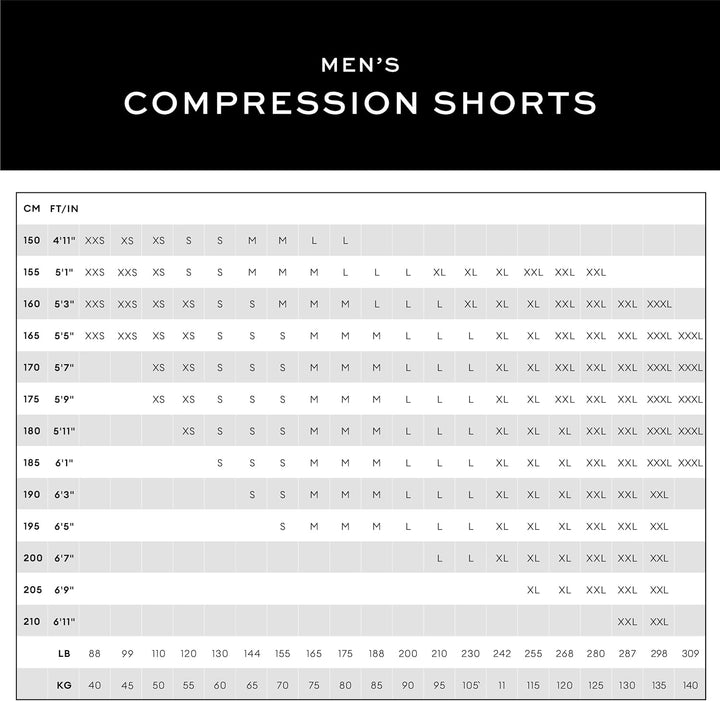Image resolution: width=720 pixels, height=701 pixels.
Task: Select the 5'7" height label
Action: coord(64,368)
